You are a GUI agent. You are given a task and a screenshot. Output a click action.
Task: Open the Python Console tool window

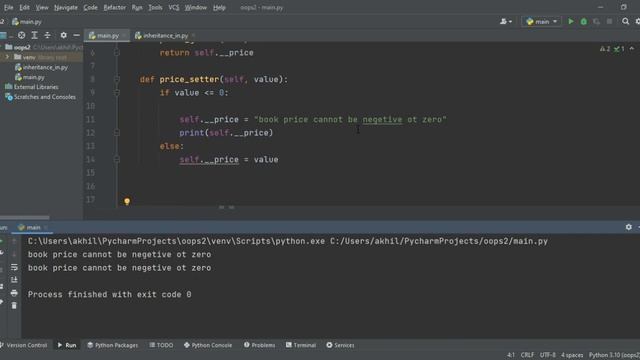tap(208, 345)
